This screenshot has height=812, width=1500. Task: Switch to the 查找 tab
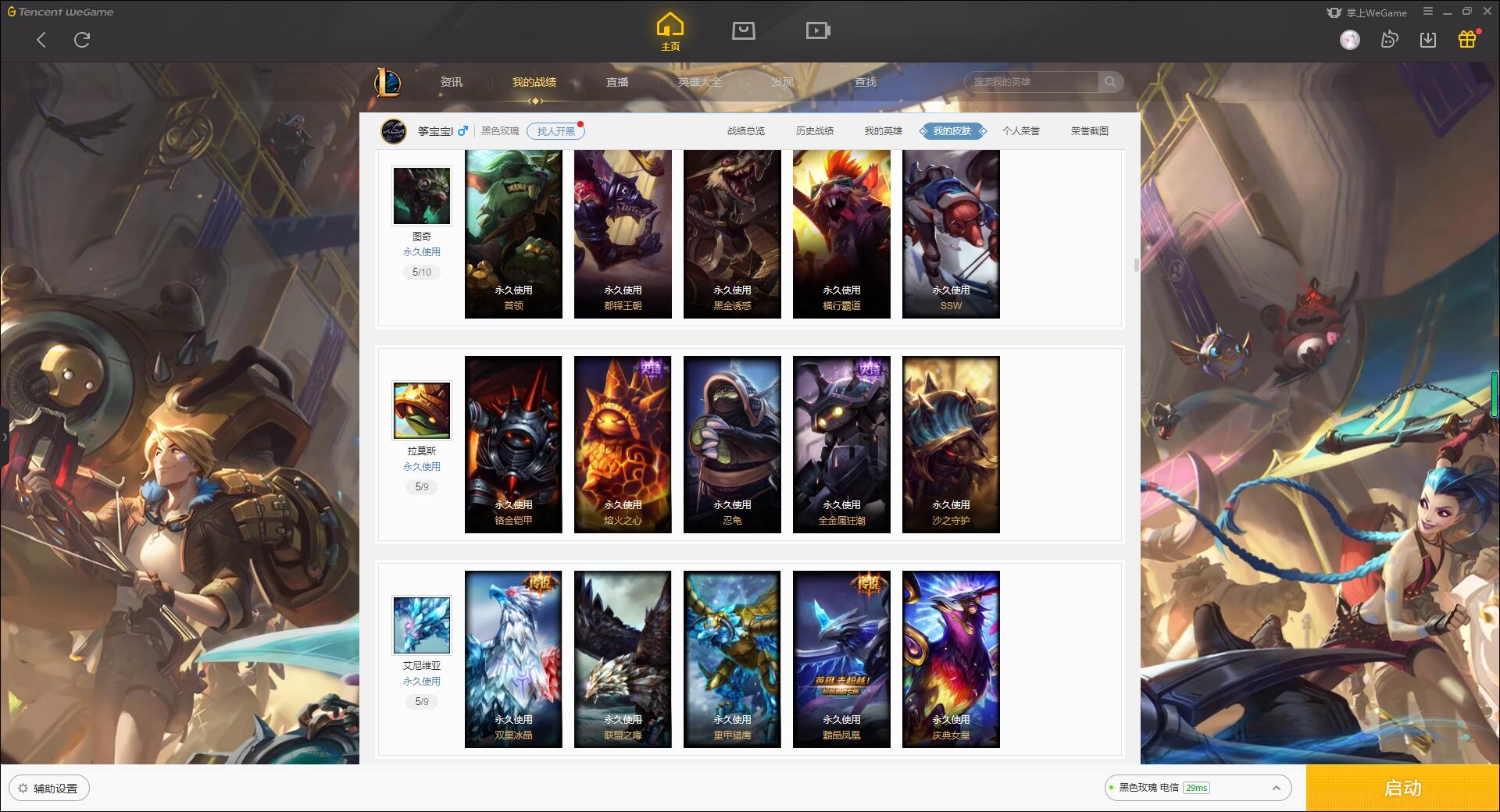coord(866,82)
